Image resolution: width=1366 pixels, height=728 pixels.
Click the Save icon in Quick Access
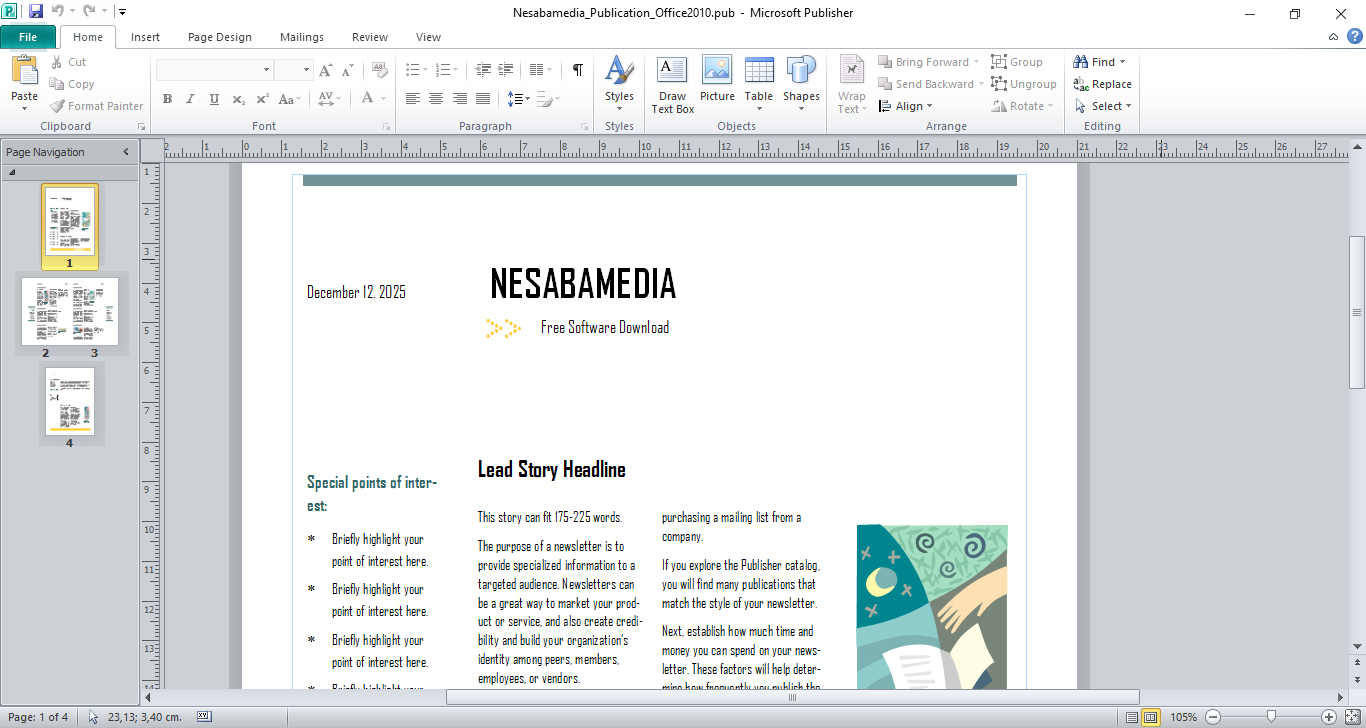pyautogui.click(x=36, y=12)
